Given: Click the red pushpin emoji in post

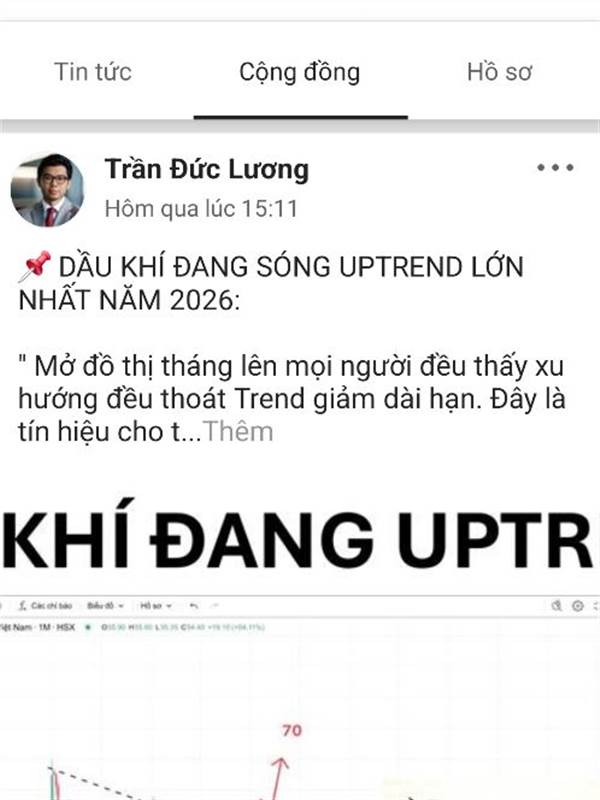Looking at the screenshot, I should point(35,266).
